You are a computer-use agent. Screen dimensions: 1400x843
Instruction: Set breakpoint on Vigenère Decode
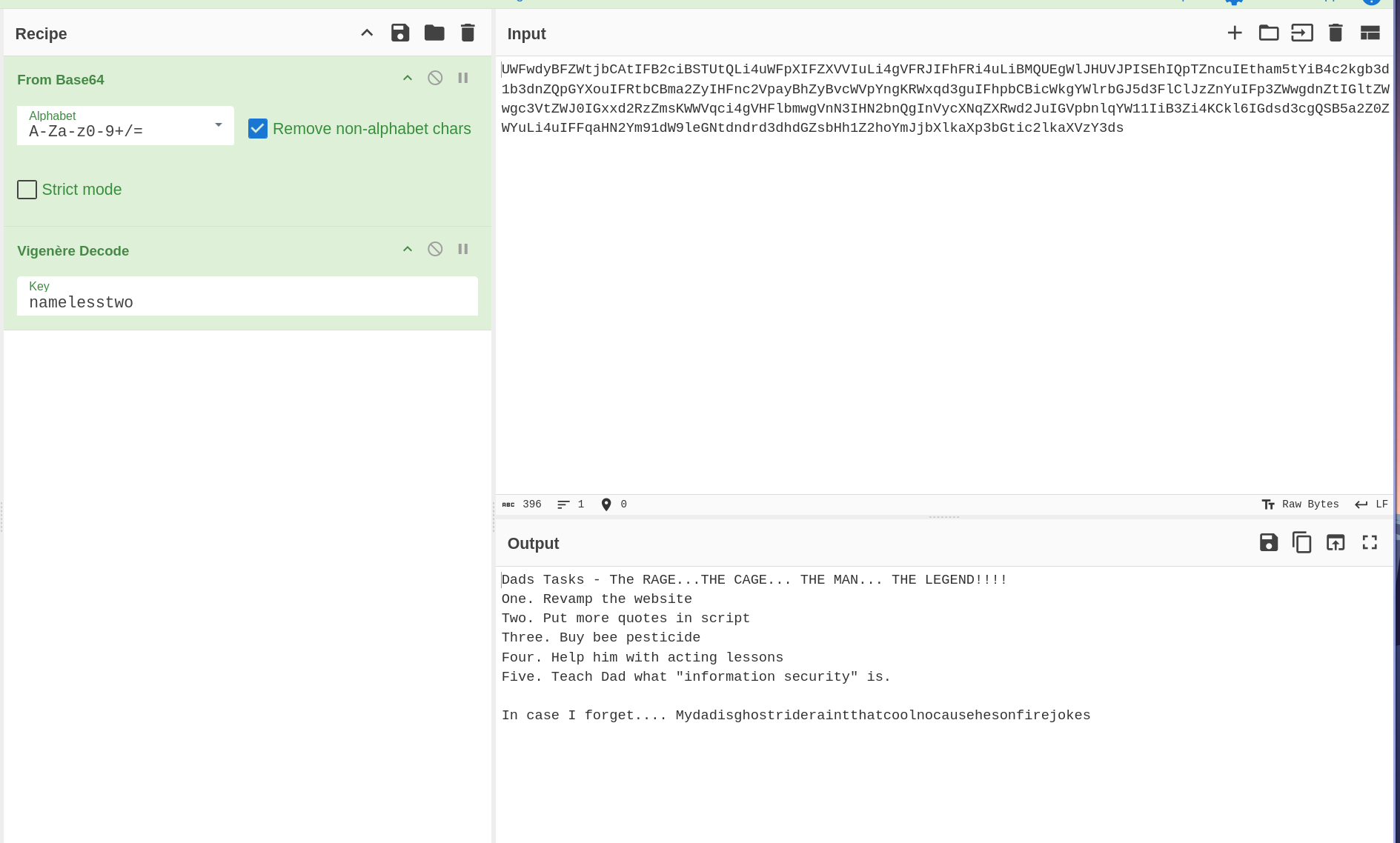[463, 249]
